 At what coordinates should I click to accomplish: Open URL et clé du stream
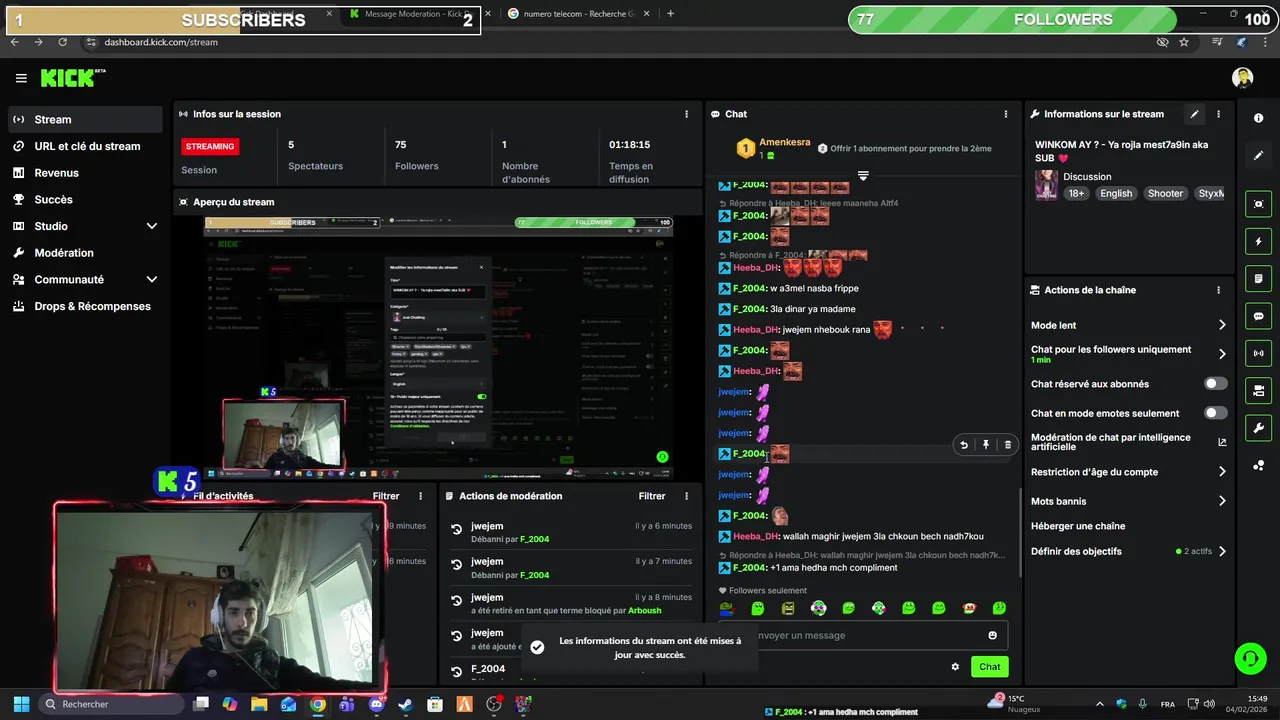click(85, 146)
